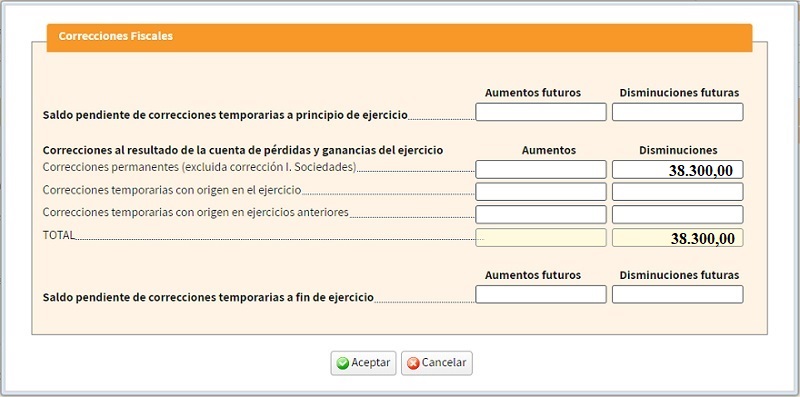
Task: Click the Correcciones Fiscales orange header bar
Action: tap(399, 38)
